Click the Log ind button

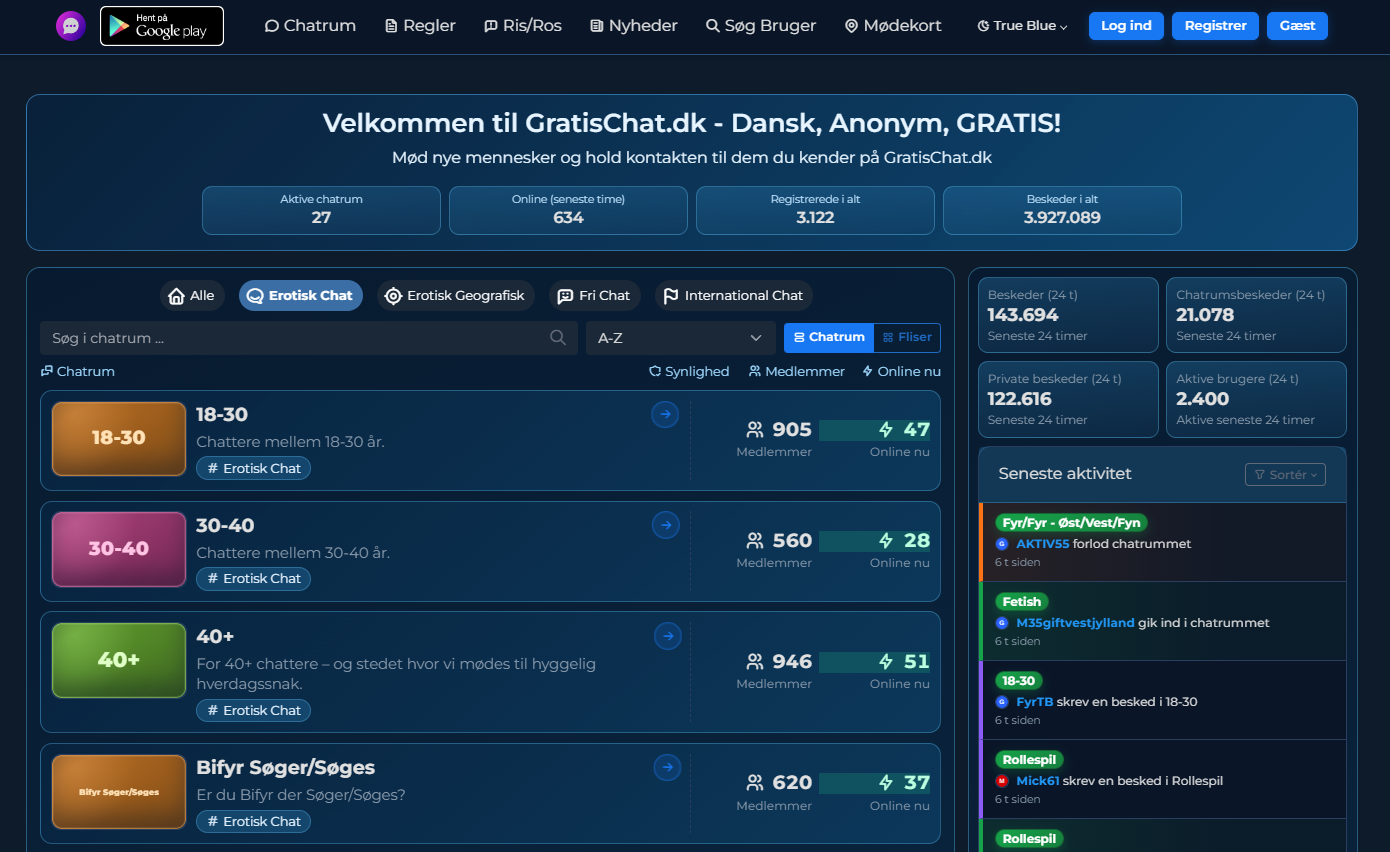point(1126,26)
